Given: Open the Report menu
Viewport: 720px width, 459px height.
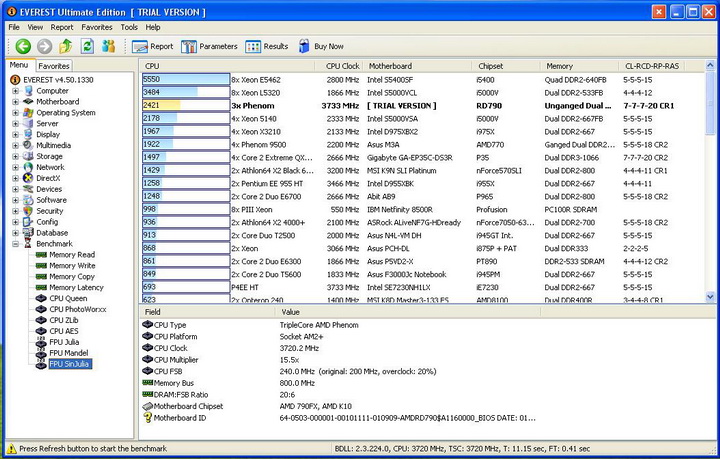Looking at the screenshot, I should [62, 27].
